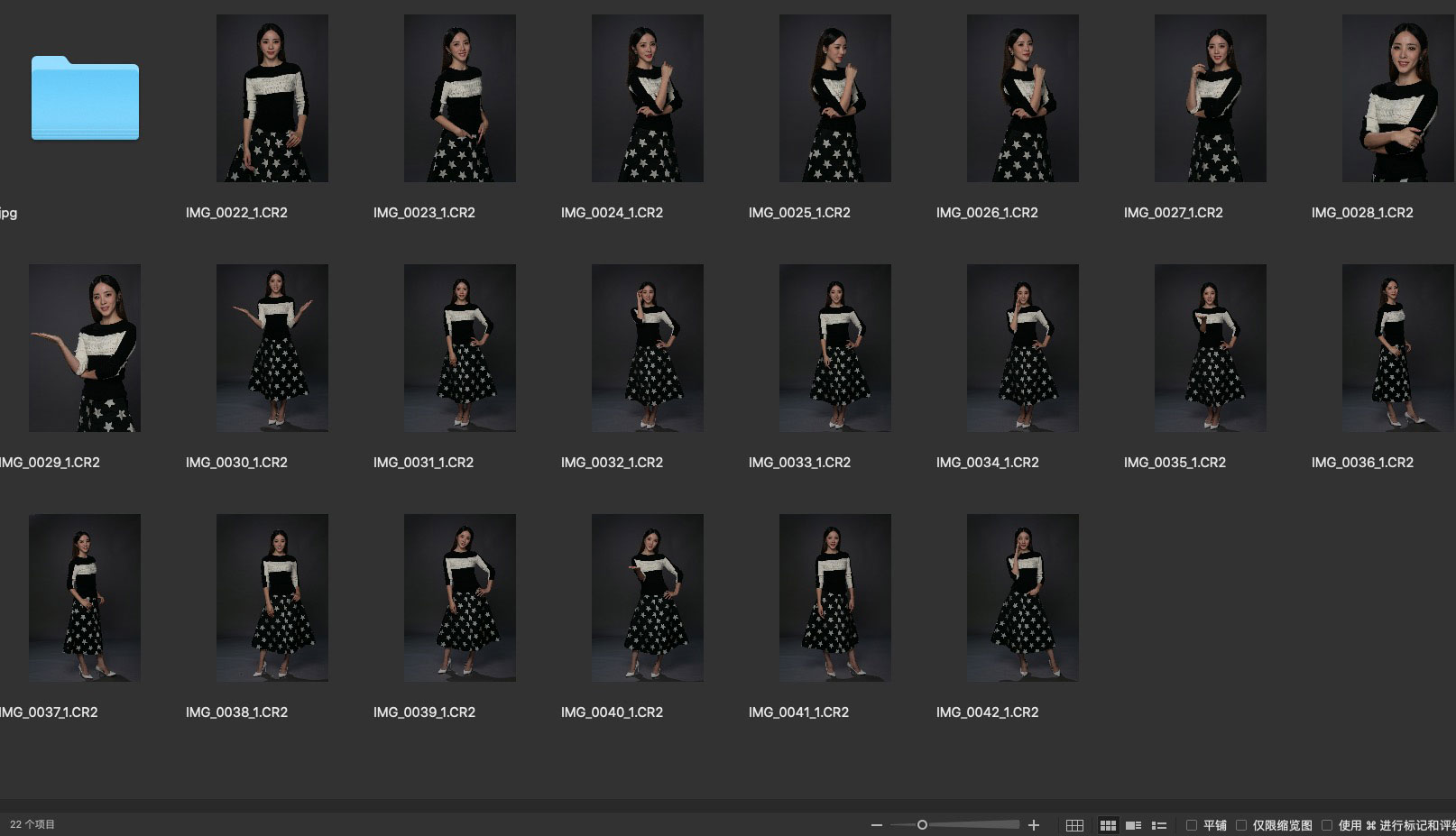This screenshot has width=1456, height=836.
Task: Select the IMG_0040_1.CR2 thumbnail
Action: [x=647, y=598]
